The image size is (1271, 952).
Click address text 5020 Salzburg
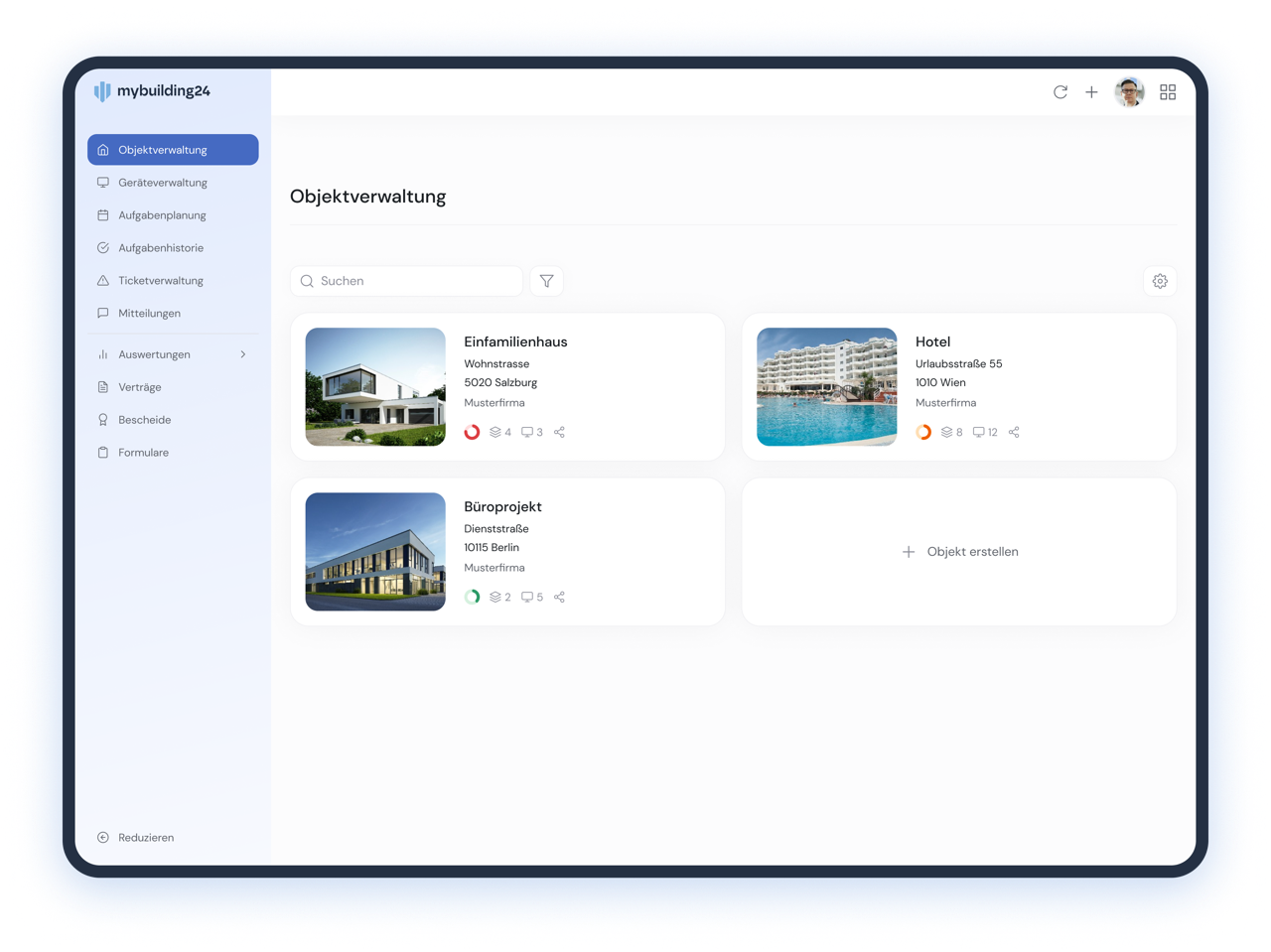[500, 382]
